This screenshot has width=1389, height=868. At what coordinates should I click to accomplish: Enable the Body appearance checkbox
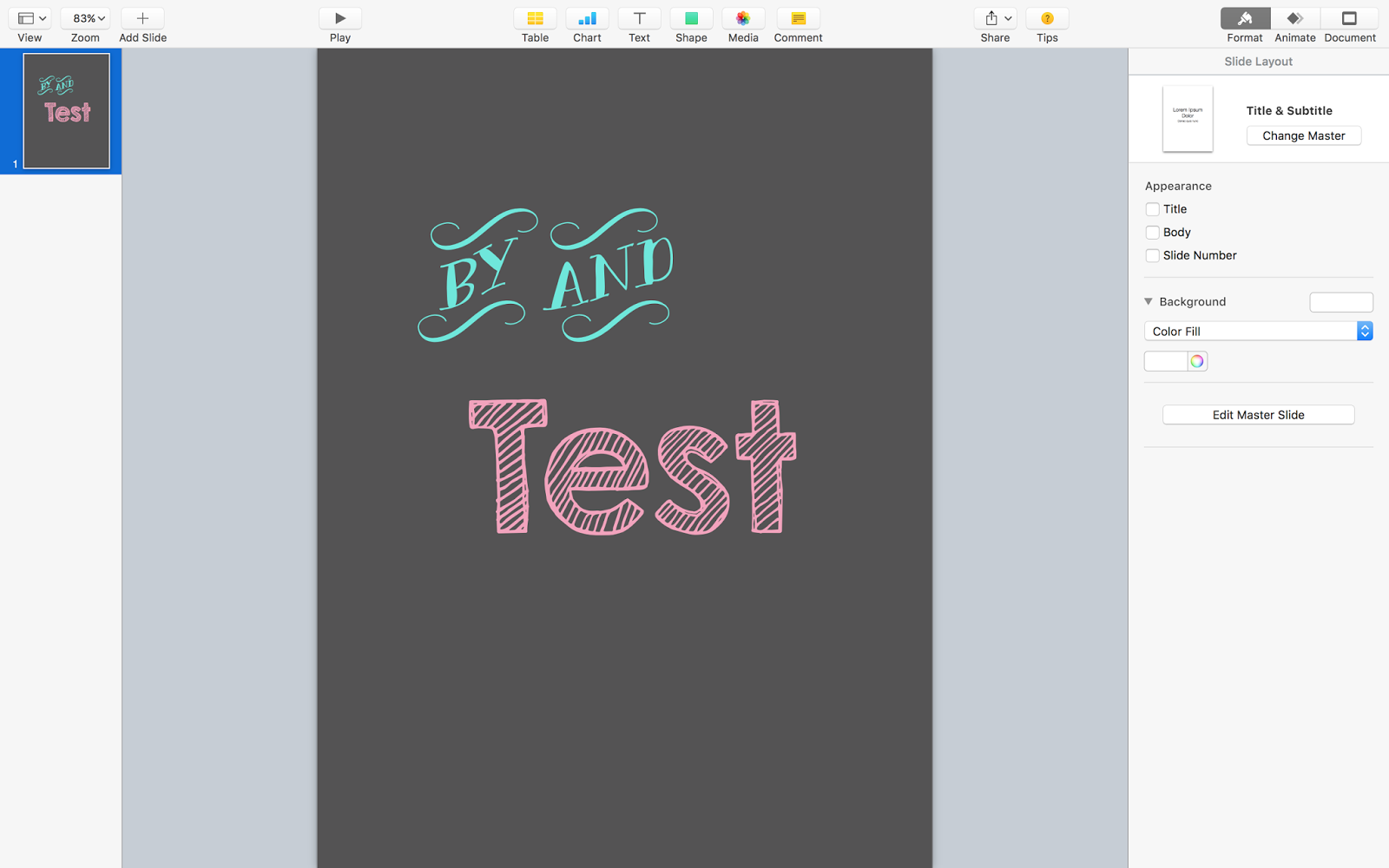1153,232
